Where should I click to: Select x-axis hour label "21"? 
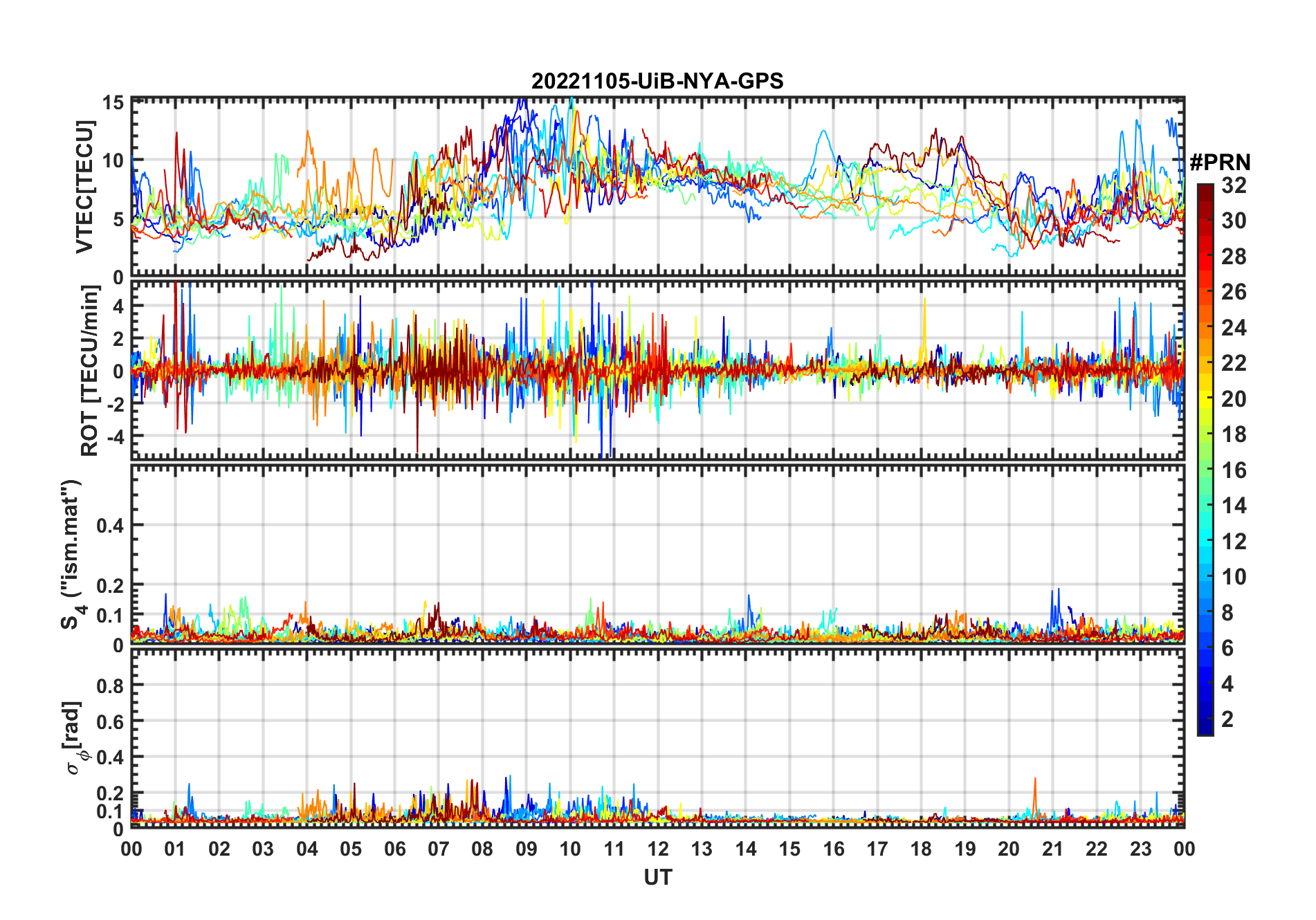coord(1053,849)
